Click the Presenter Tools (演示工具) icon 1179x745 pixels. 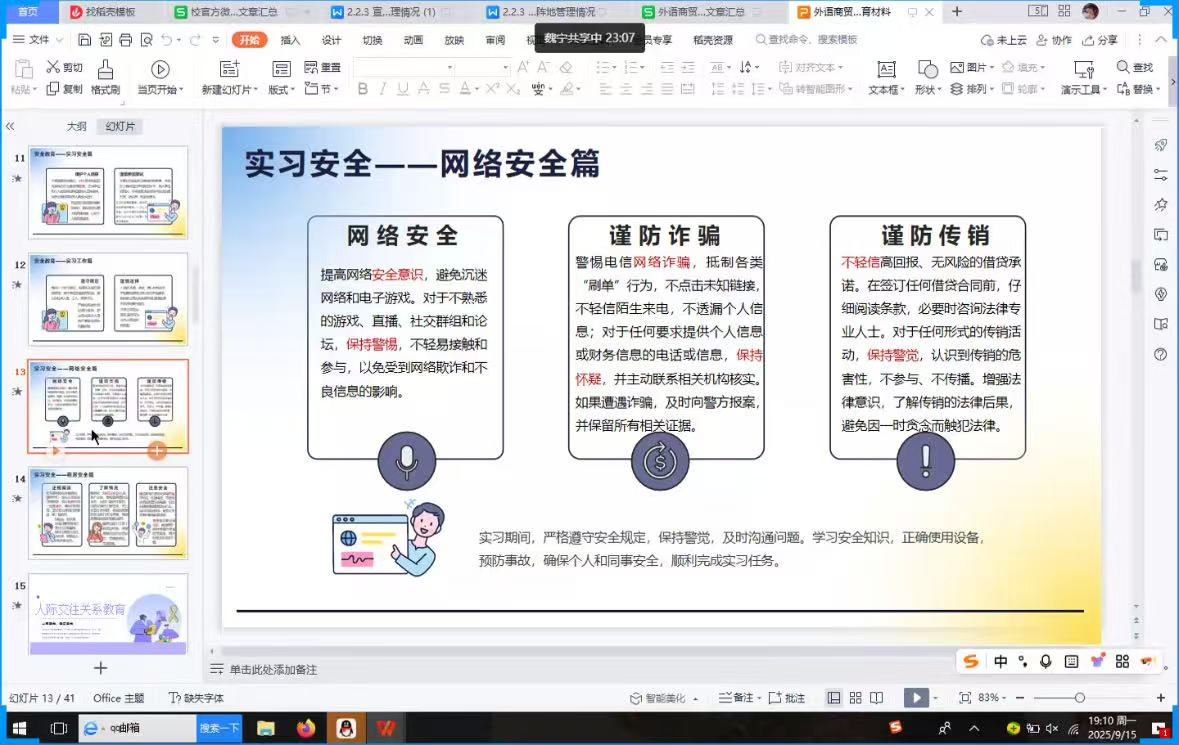pyautogui.click(x=1083, y=69)
